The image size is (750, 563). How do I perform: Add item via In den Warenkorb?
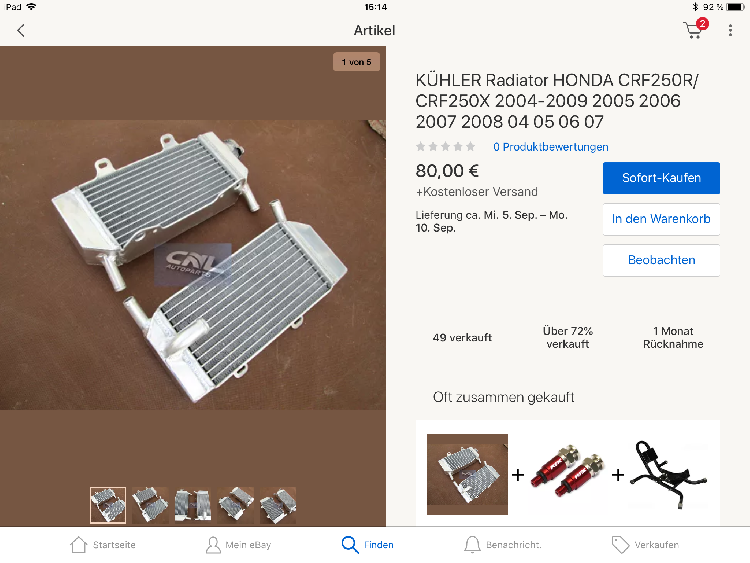661,219
